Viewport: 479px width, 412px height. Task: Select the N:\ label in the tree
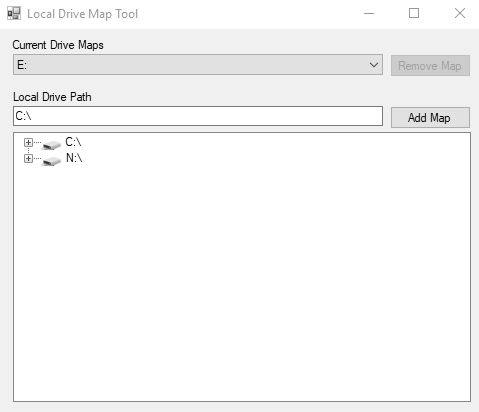[x=74, y=158]
